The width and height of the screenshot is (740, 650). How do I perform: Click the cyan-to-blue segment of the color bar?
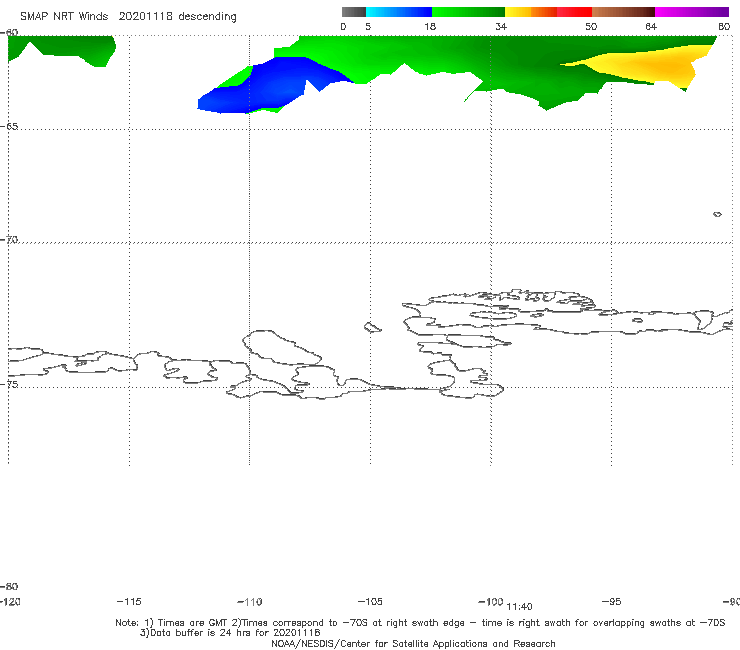tap(399, 12)
